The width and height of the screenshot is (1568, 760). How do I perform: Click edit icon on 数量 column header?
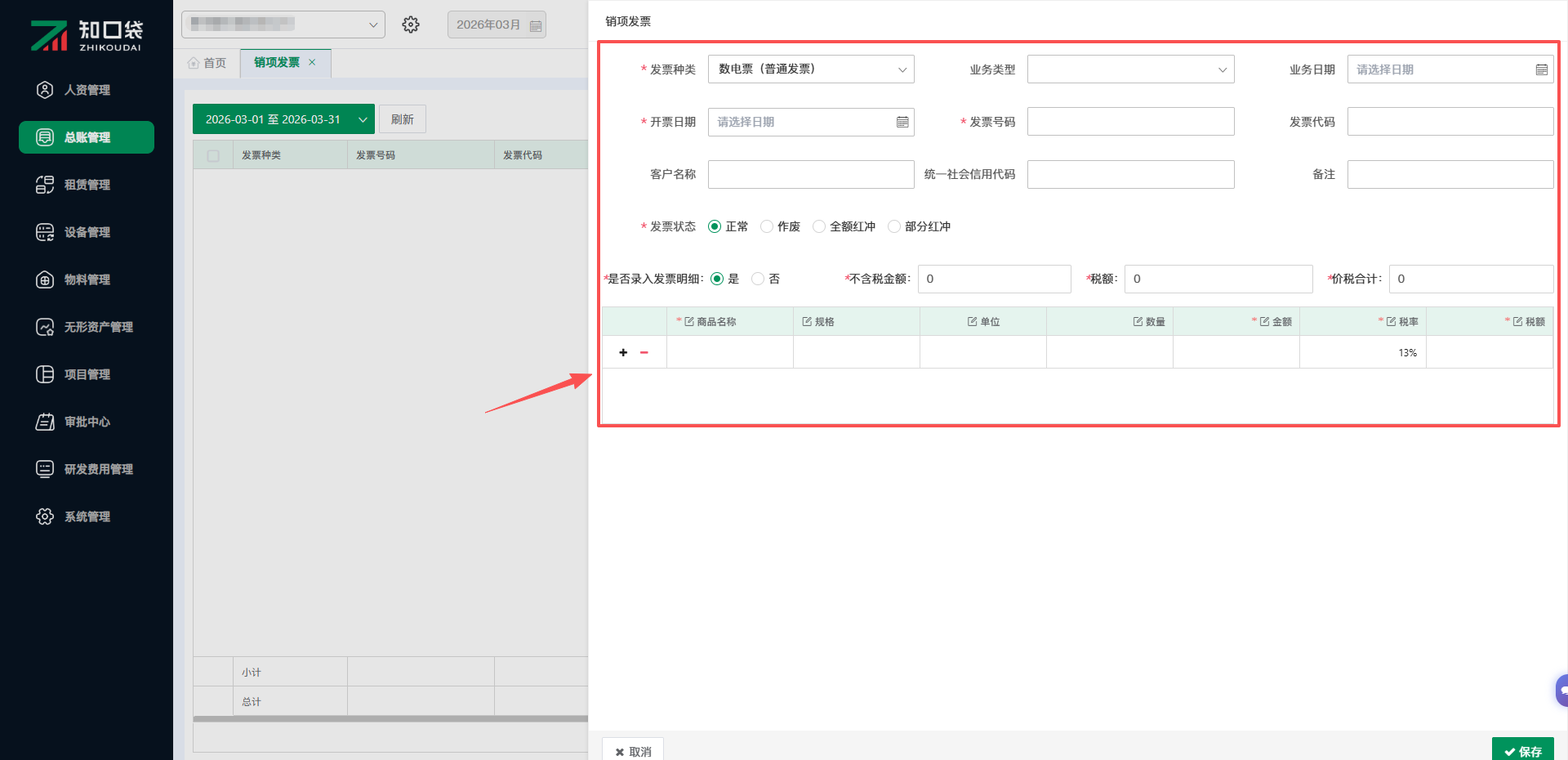pos(1138,321)
